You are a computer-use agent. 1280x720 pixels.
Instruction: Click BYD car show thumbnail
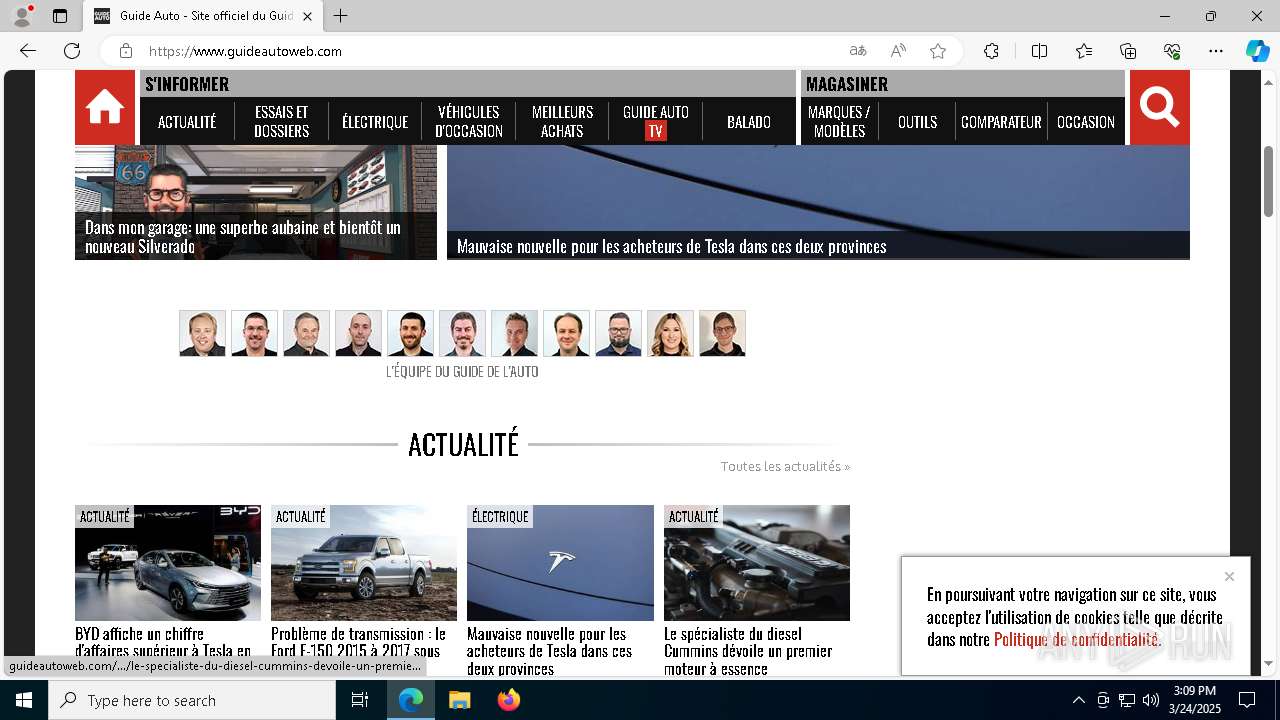click(x=168, y=562)
